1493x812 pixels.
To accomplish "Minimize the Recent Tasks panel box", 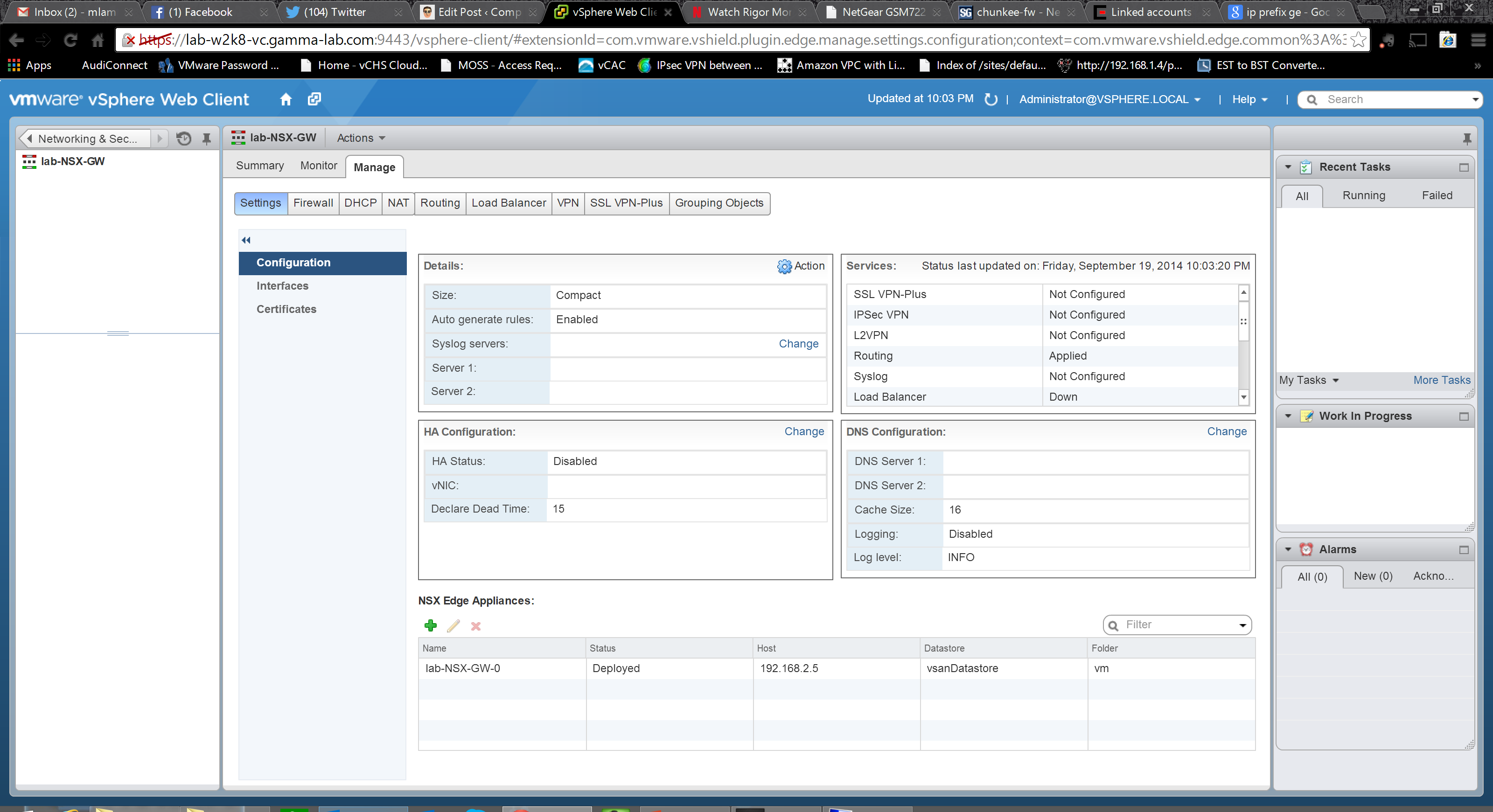I will (1464, 167).
